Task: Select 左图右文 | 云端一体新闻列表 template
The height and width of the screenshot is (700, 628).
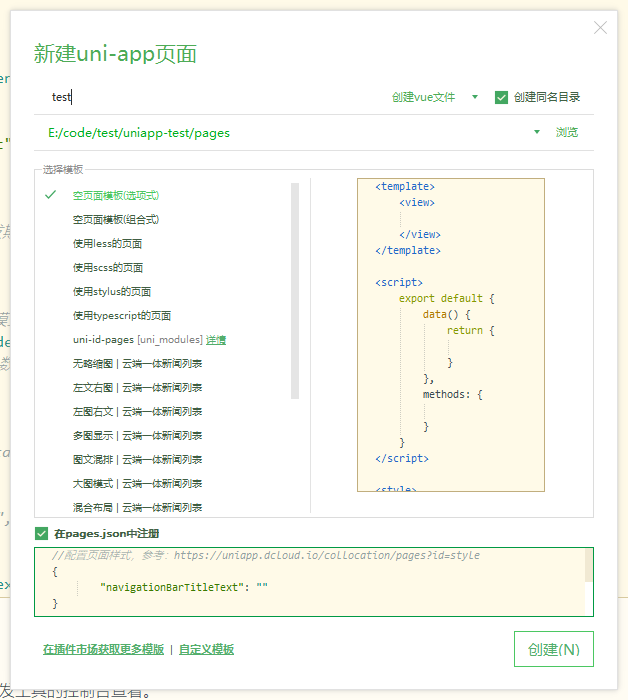Action: (x=137, y=412)
